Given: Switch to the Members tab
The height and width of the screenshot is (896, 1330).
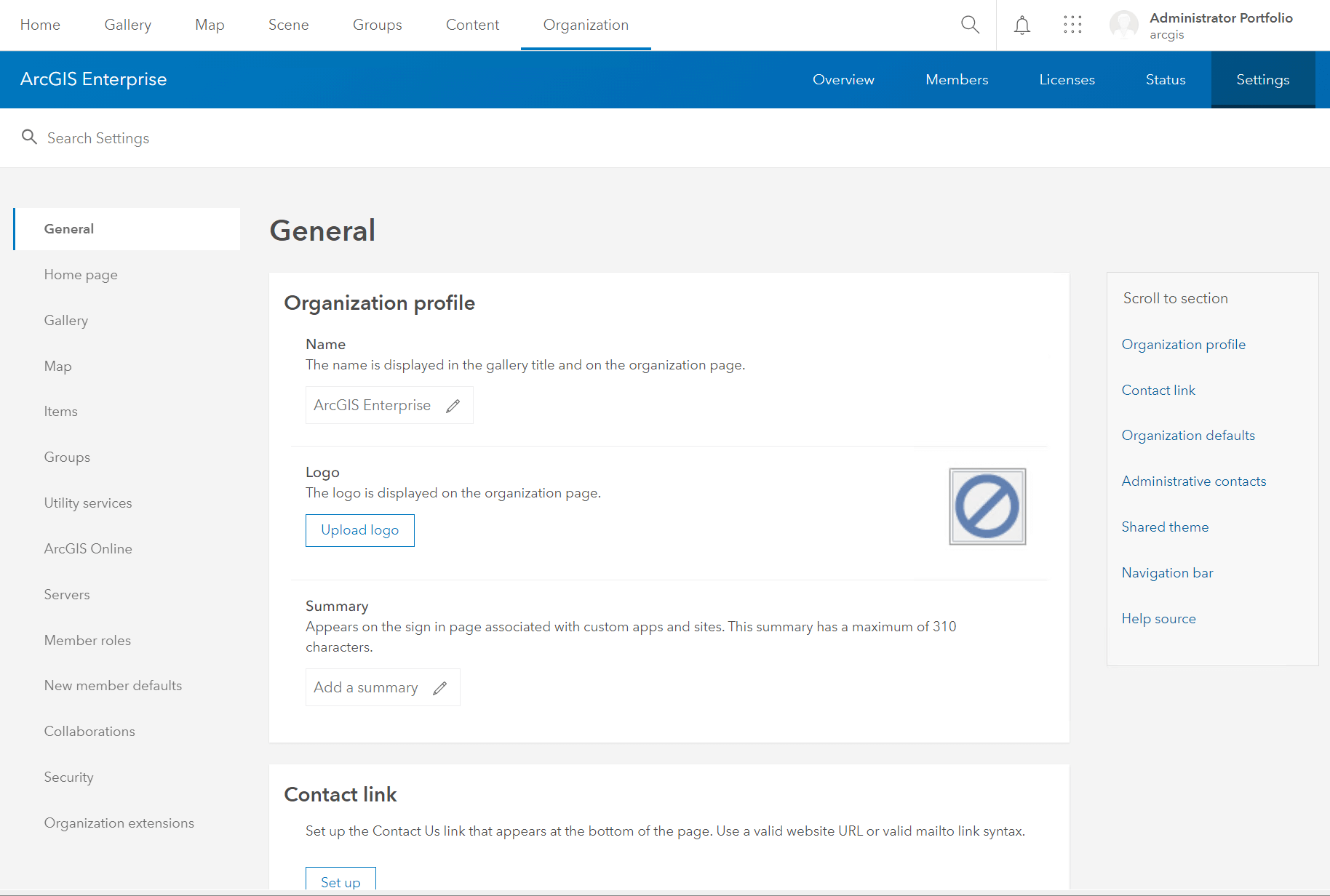Looking at the screenshot, I should [x=956, y=80].
